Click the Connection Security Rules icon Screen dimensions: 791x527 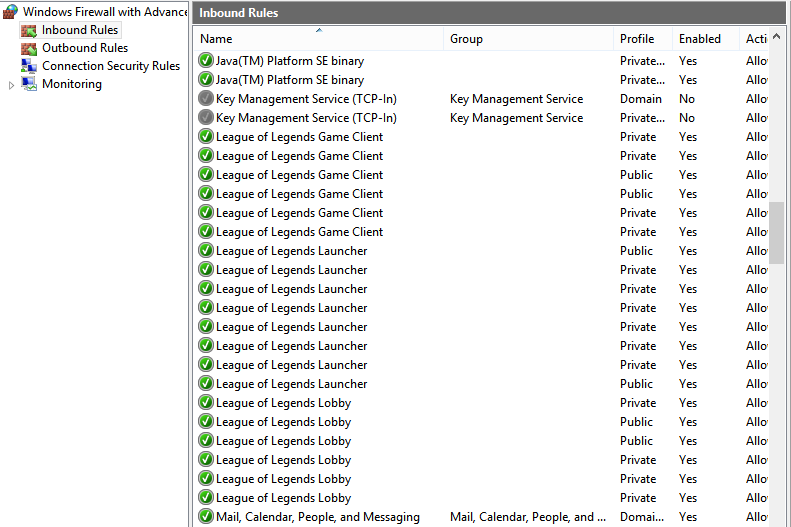coord(29,66)
